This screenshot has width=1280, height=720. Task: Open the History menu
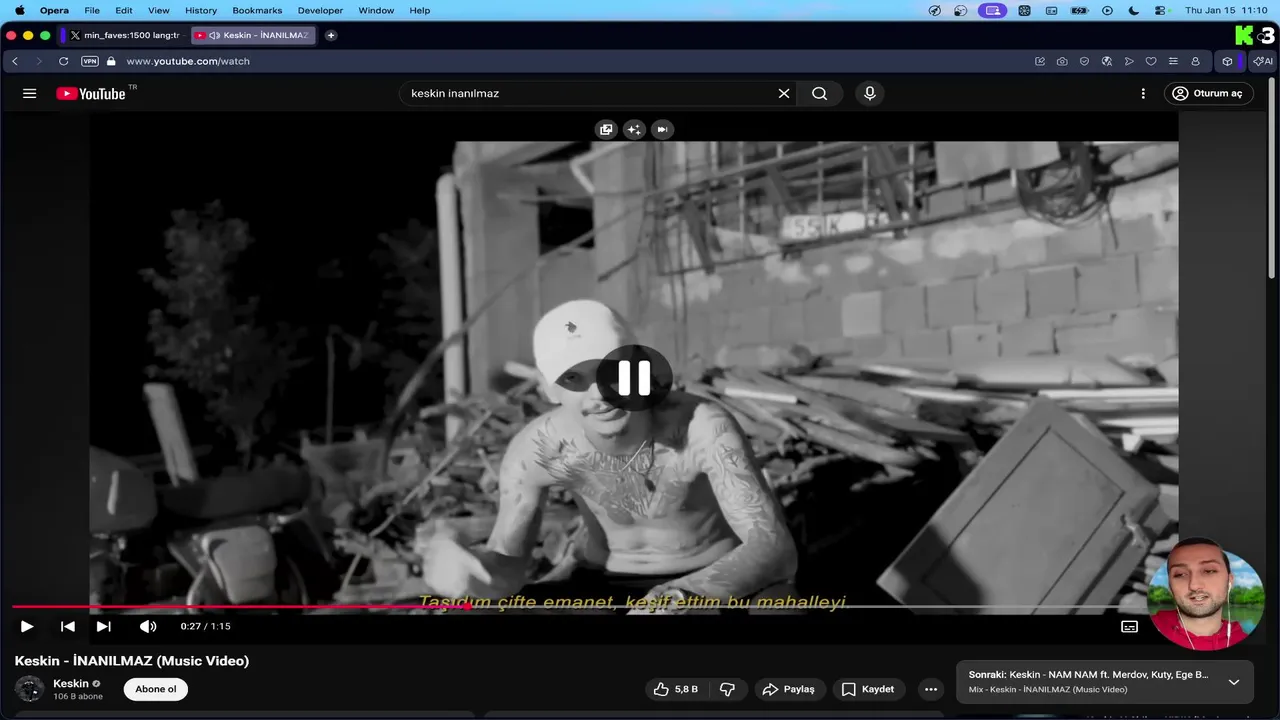[x=201, y=10]
